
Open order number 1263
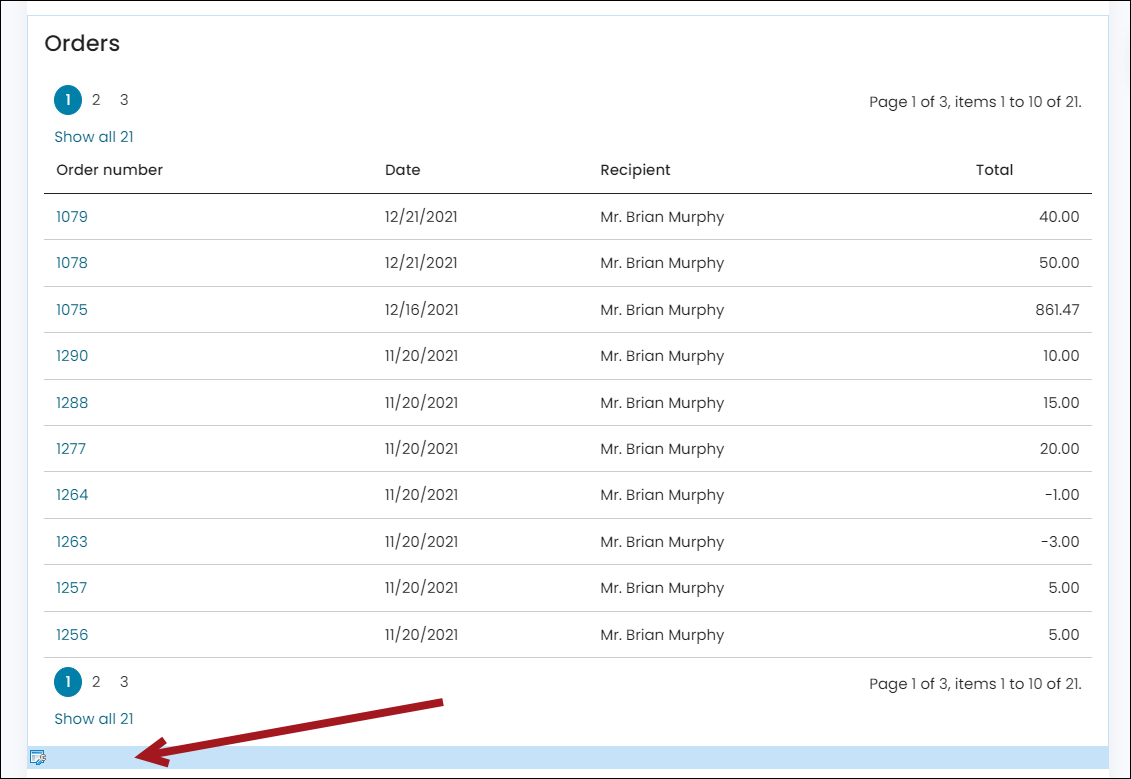pyautogui.click(x=72, y=542)
